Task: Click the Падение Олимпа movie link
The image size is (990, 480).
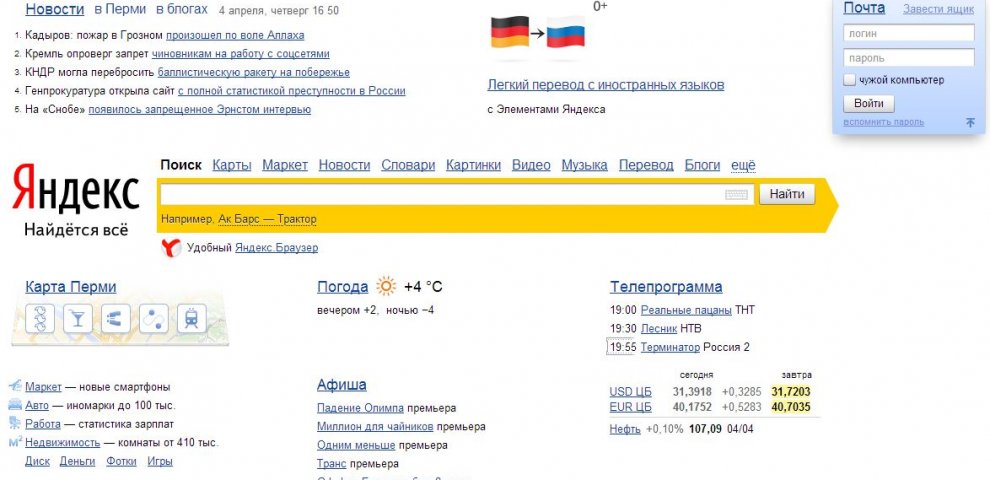Action: (x=361, y=408)
